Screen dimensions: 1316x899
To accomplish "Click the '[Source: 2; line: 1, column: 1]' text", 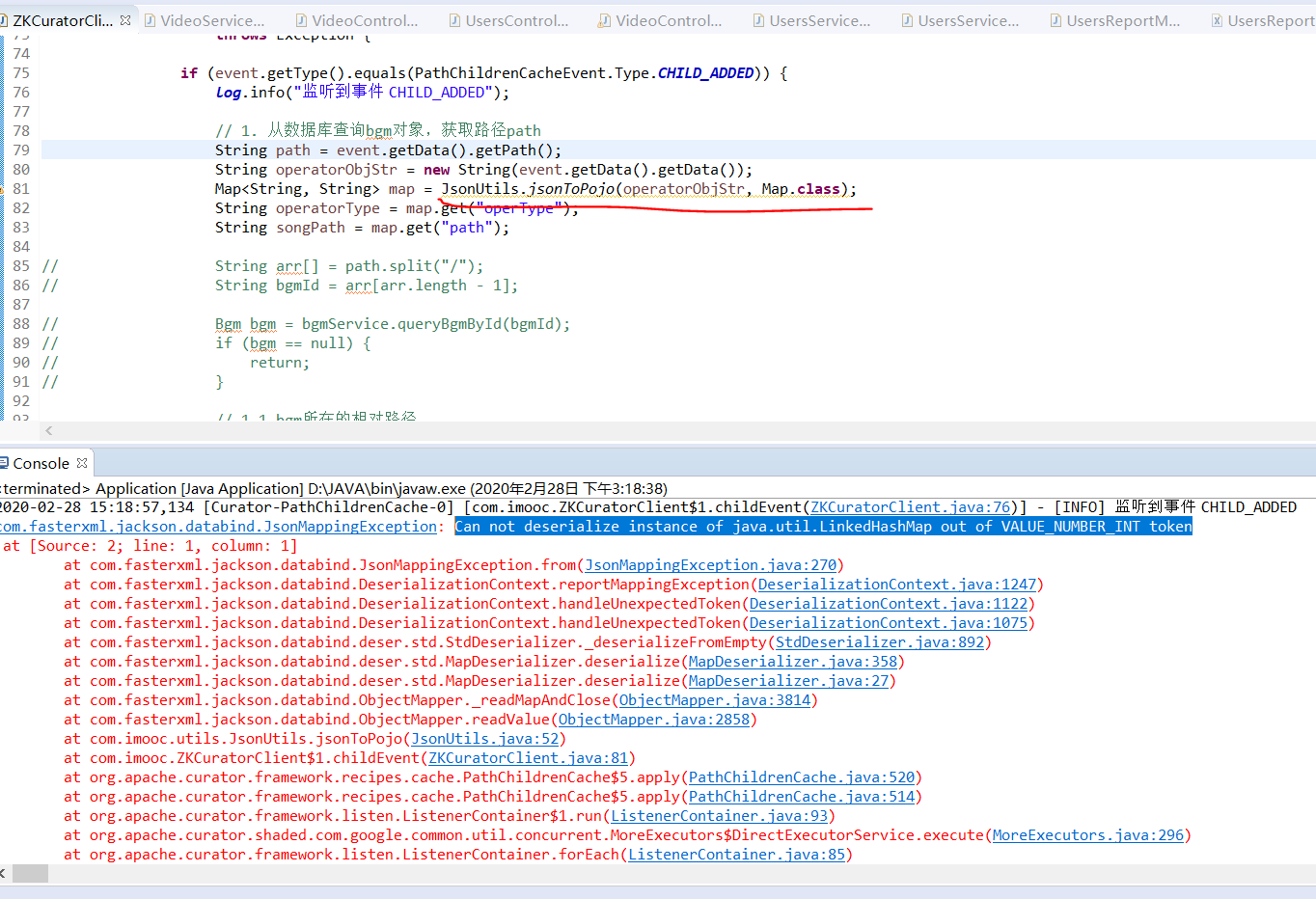I will [163, 546].
